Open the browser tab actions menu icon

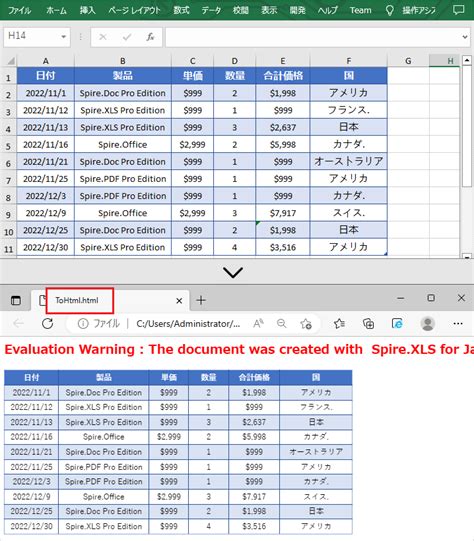(x=16, y=301)
